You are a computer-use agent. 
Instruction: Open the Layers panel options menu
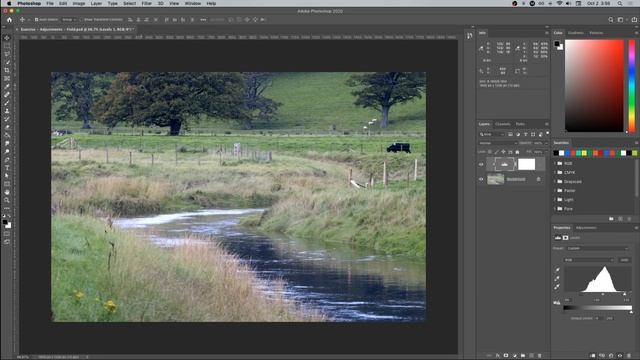point(547,124)
